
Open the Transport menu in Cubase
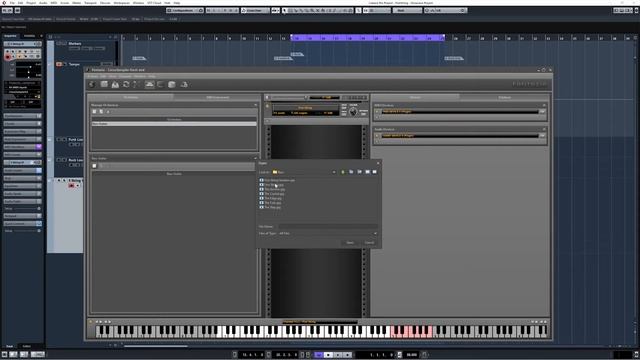(x=90, y=2)
